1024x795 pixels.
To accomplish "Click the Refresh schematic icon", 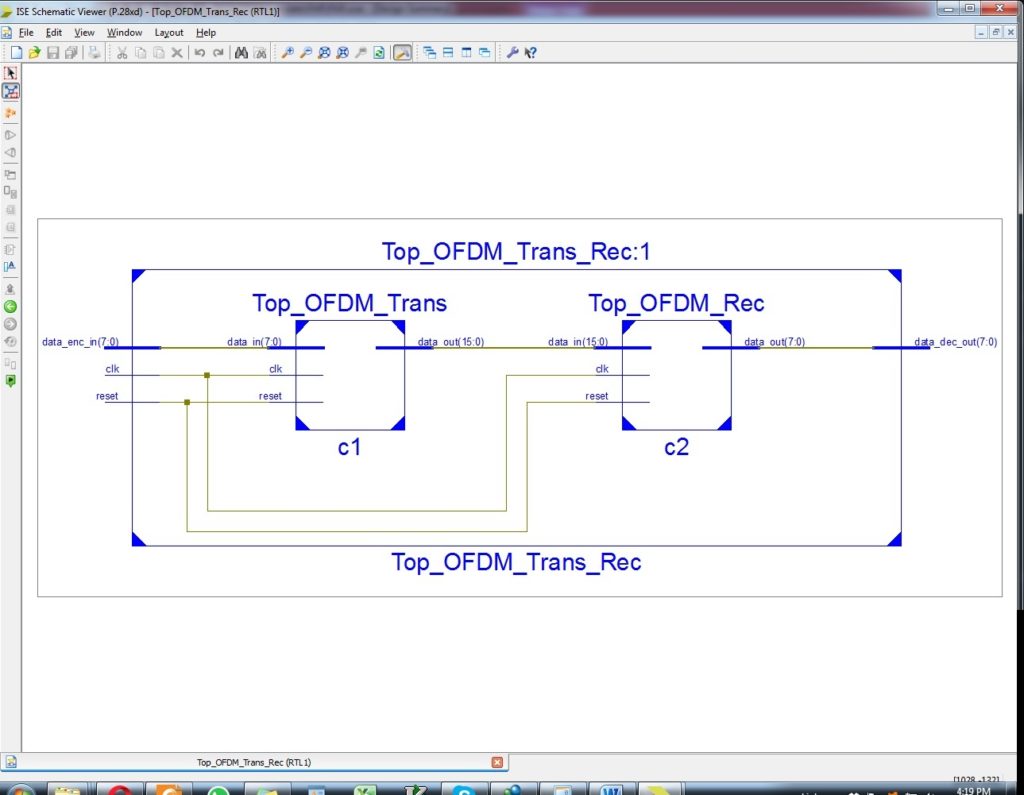I will click(x=379, y=52).
